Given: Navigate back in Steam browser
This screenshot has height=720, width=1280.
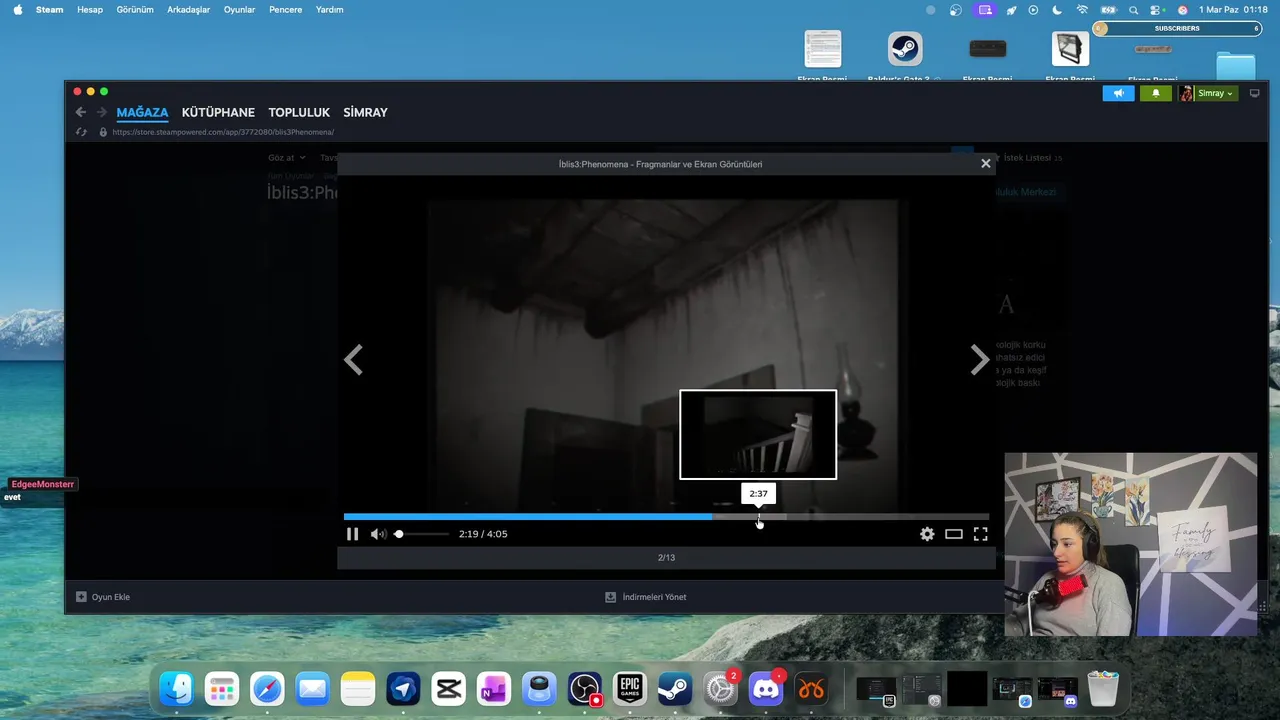Looking at the screenshot, I should (x=81, y=112).
